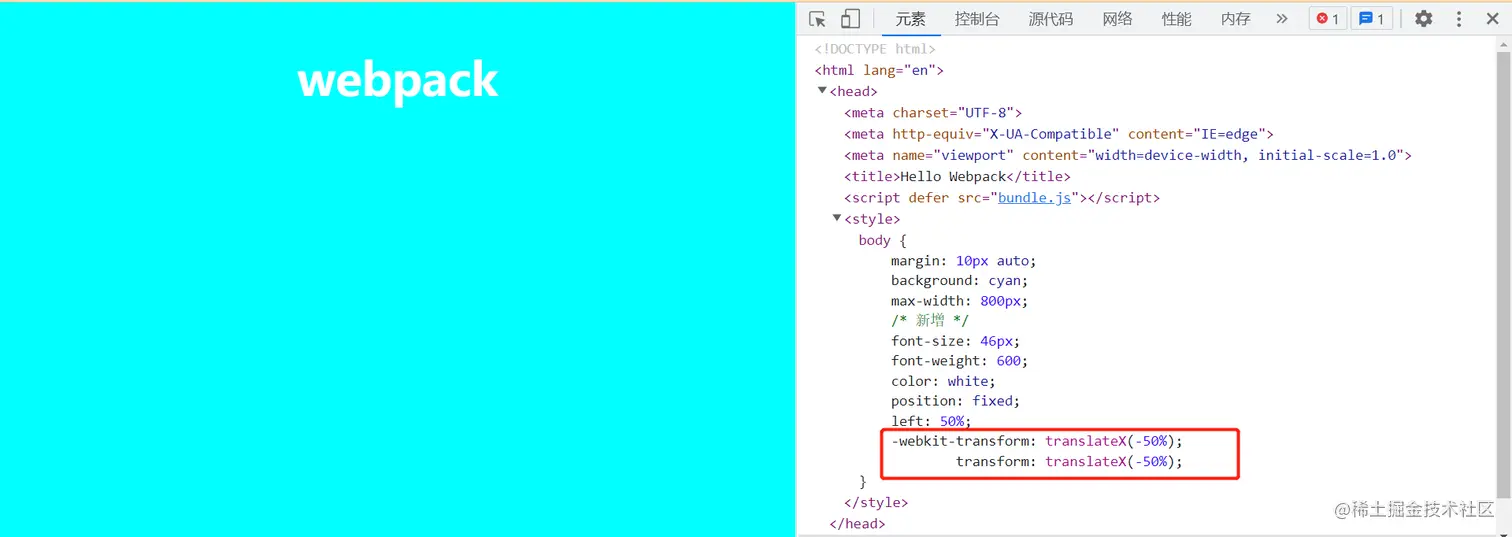
Task: Click the webpack heading on the page
Action: click(x=398, y=80)
